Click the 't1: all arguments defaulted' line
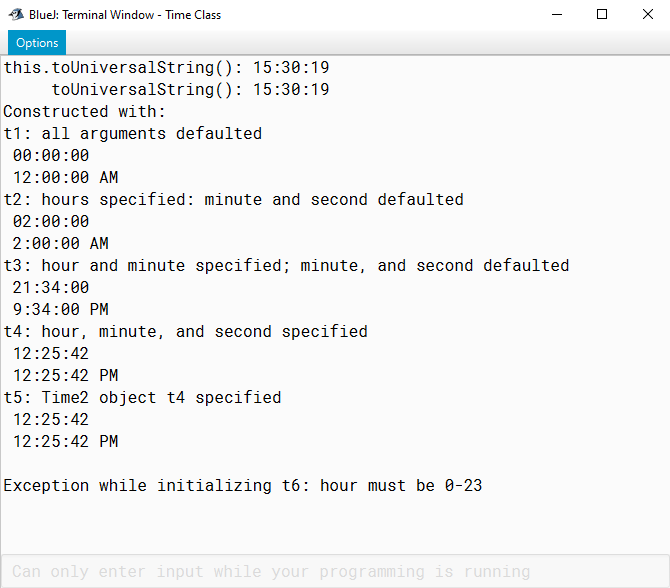Image resolution: width=670 pixels, height=588 pixels. pyautogui.click(x=132, y=133)
